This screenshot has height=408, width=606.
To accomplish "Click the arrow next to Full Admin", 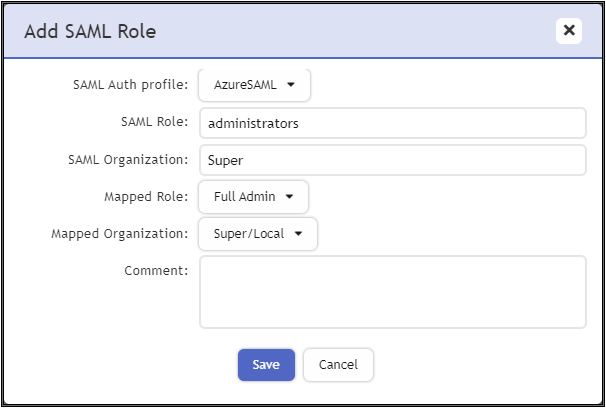I will click(x=289, y=197).
